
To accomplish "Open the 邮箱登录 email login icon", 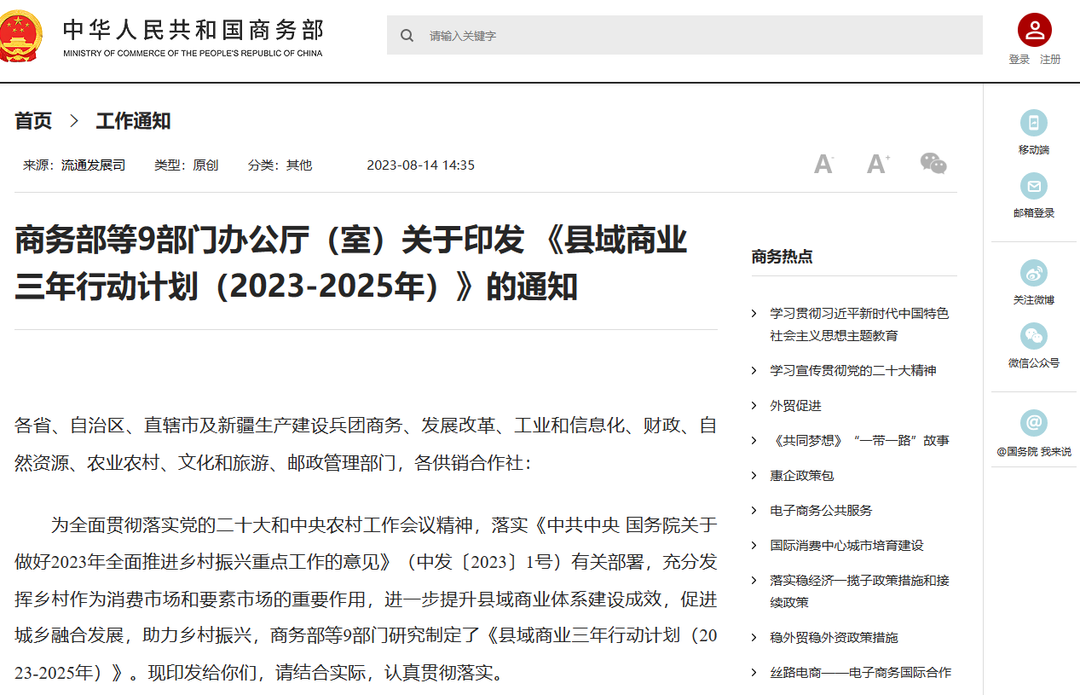I will 1033,186.
